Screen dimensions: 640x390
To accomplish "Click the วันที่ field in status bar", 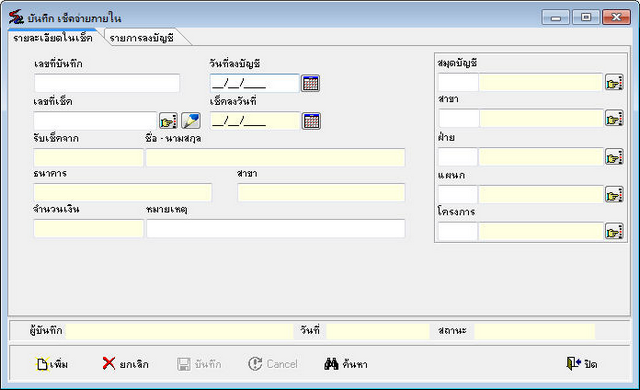I will coord(378,331).
